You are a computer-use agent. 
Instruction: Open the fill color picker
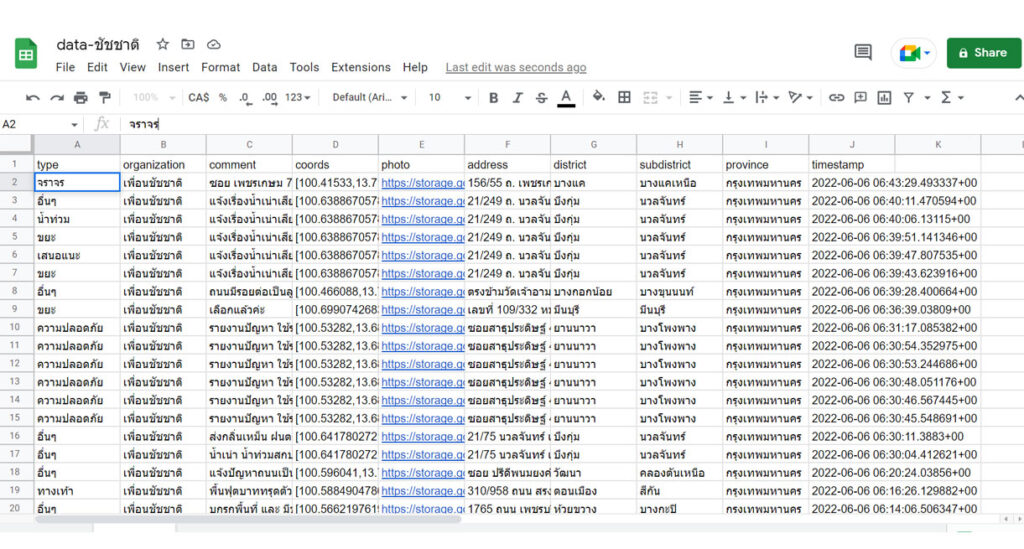598,97
